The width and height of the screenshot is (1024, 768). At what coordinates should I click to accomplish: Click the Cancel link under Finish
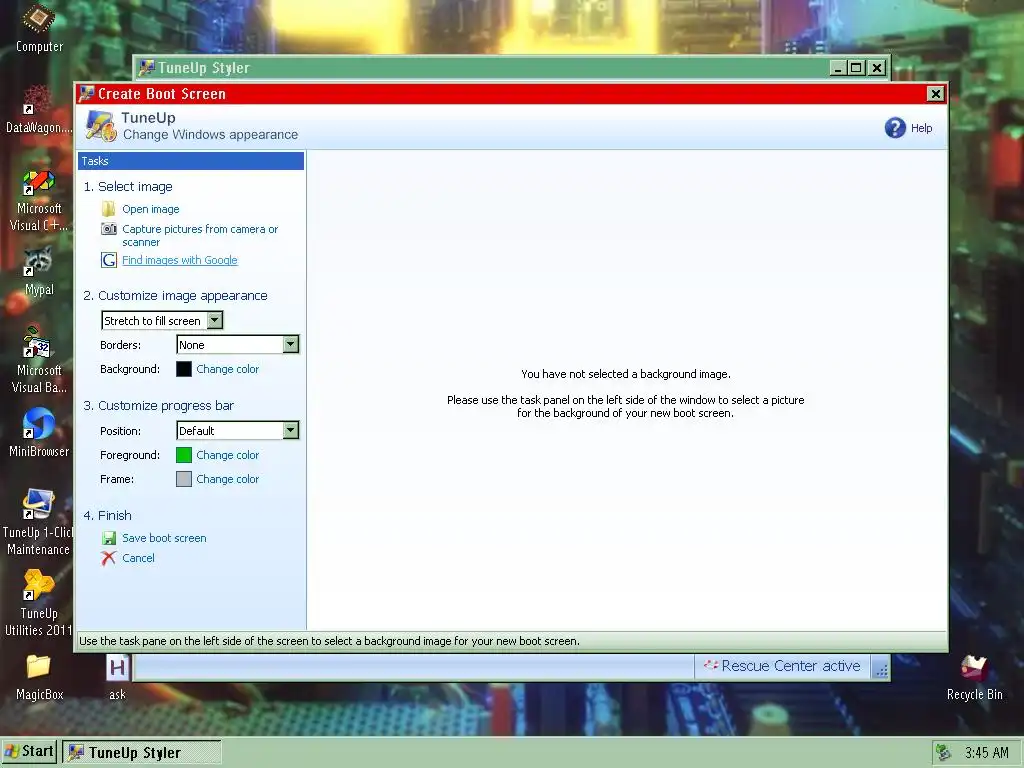[x=138, y=558]
